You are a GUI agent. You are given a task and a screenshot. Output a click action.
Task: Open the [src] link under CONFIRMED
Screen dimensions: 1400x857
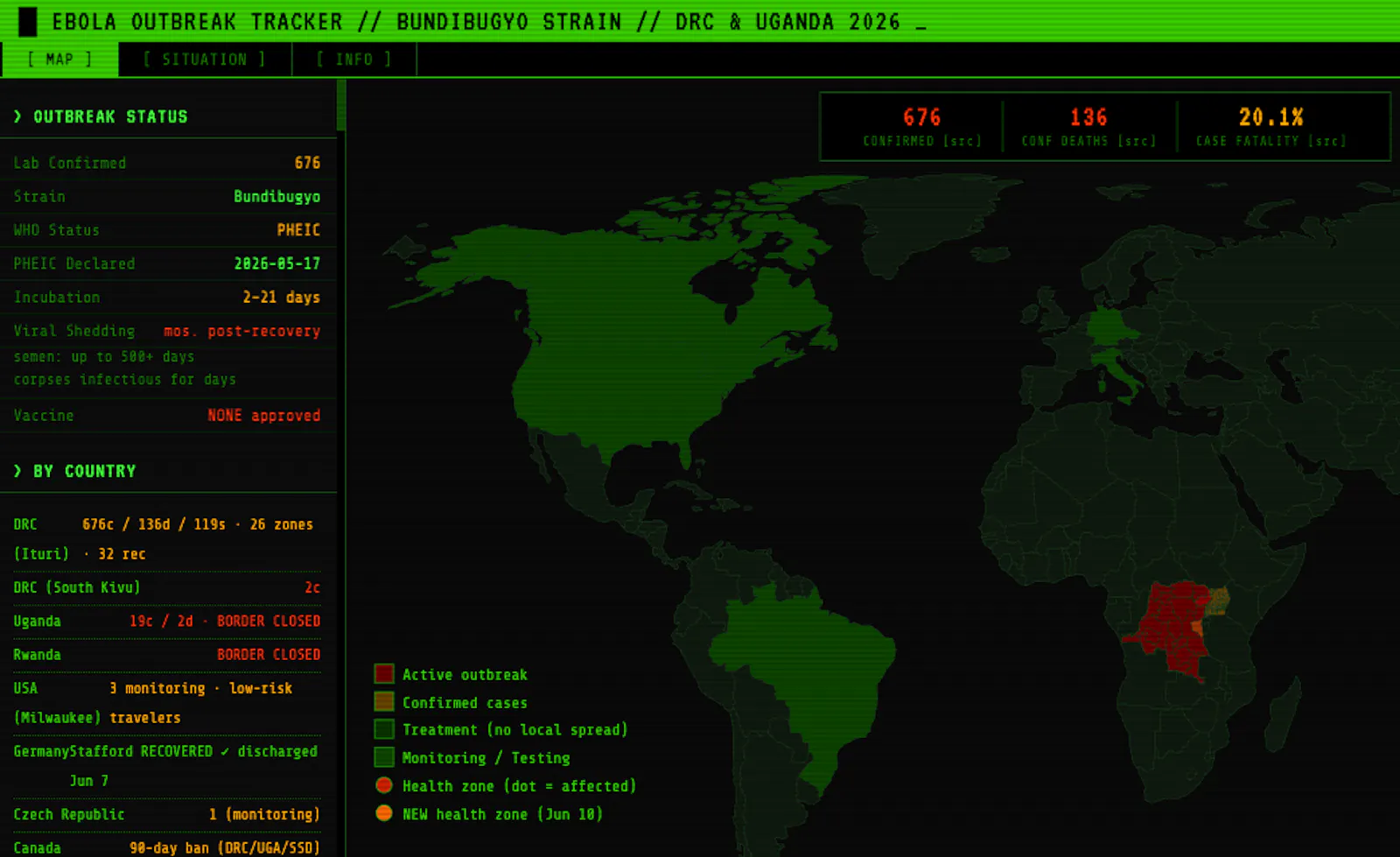tap(962, 141)
